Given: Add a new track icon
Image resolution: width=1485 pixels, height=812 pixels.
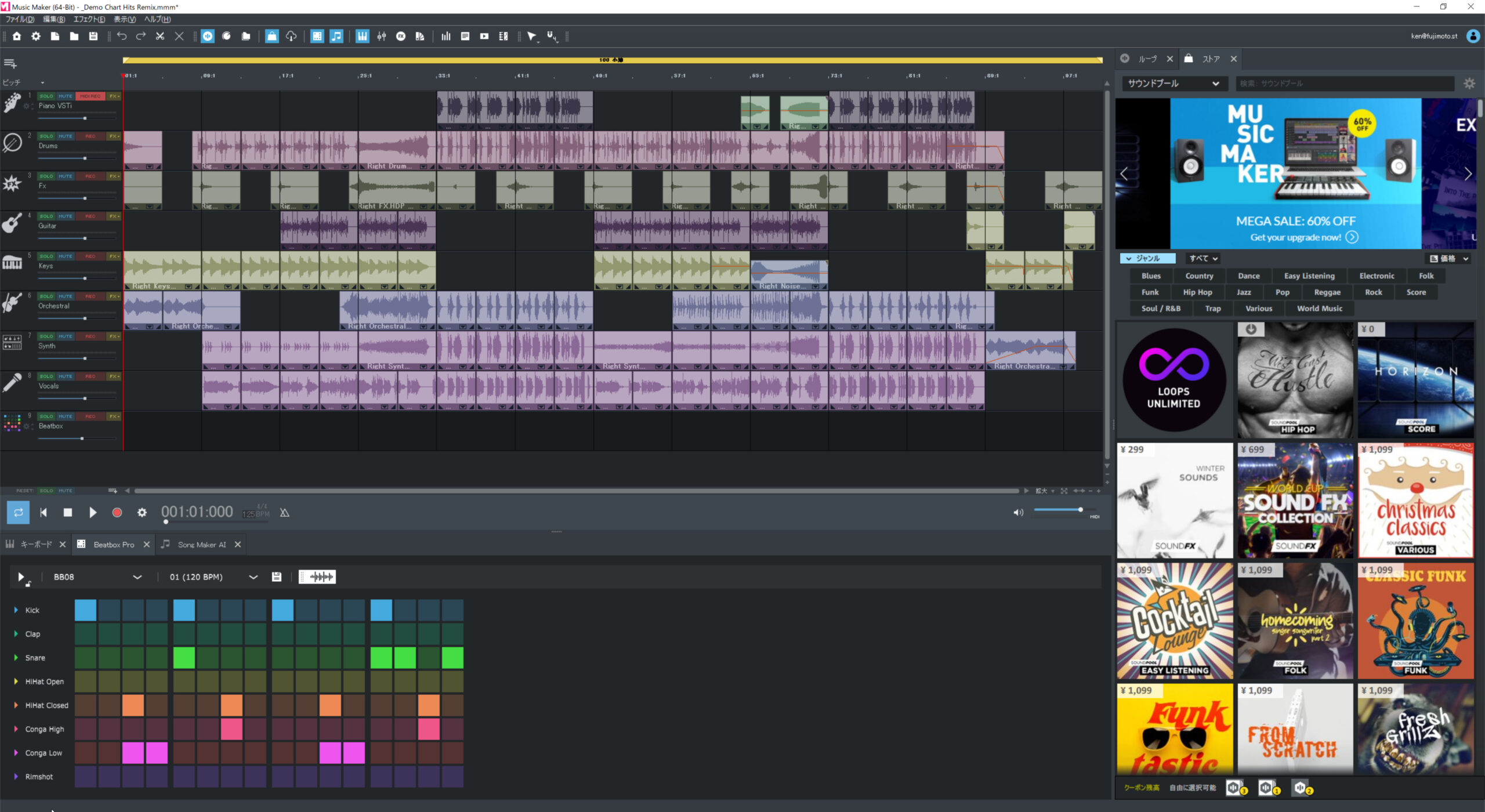Looking at the screenshot, I should 10,63.
